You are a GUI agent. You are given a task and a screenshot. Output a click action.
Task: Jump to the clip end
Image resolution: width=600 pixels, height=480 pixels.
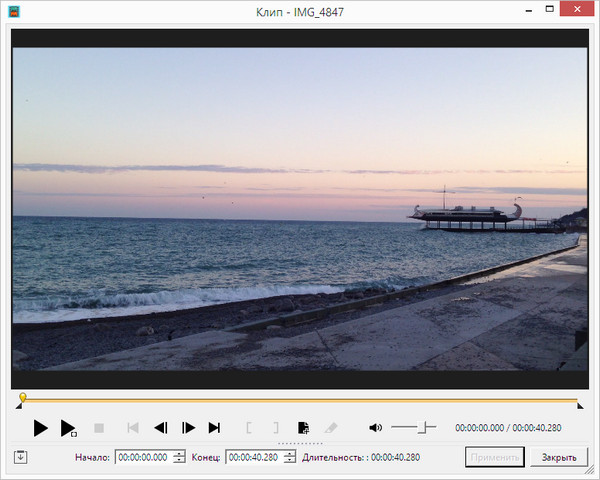214,428
